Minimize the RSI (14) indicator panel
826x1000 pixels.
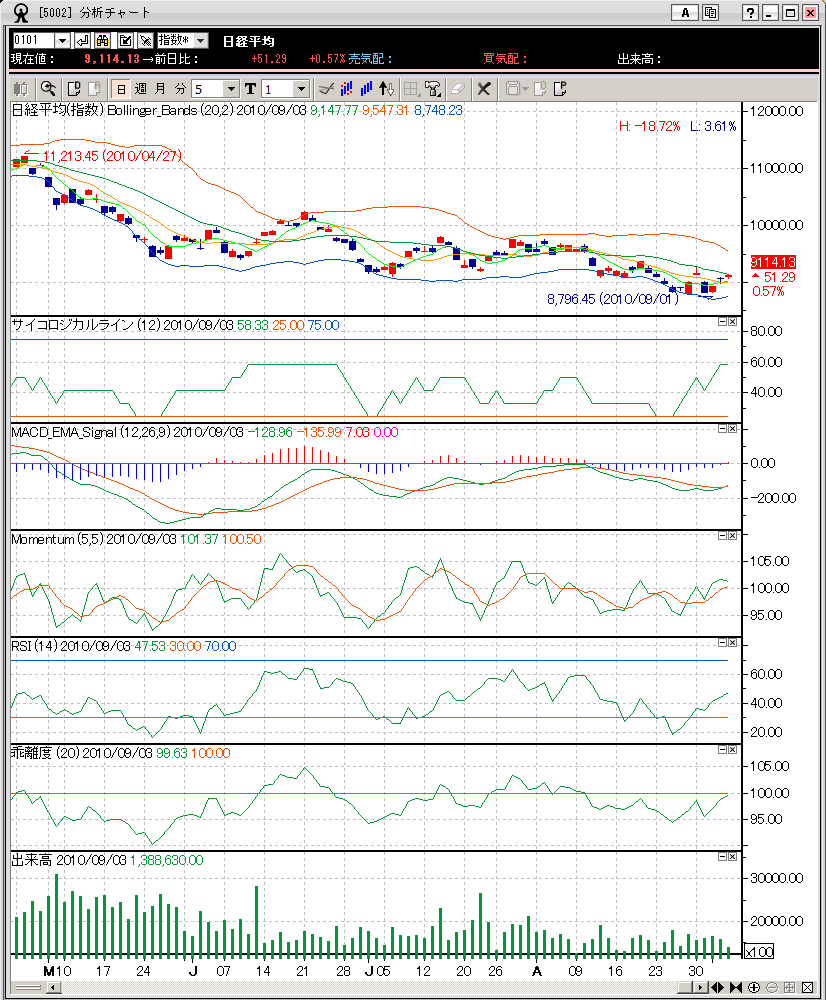tap(722, 643)
